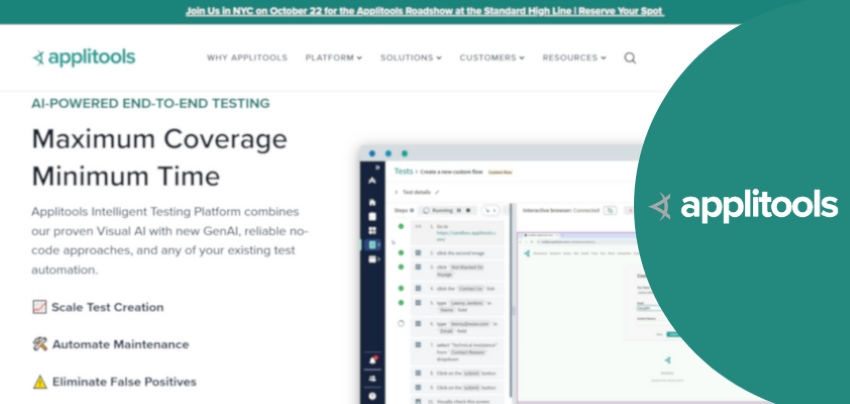850x404 pixels.
Task: Select step 4 'click the Contact Us link'
Action: point(458,288)
